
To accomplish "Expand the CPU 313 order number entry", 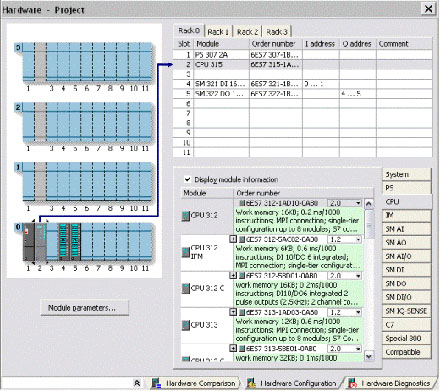I will (233, 312).
